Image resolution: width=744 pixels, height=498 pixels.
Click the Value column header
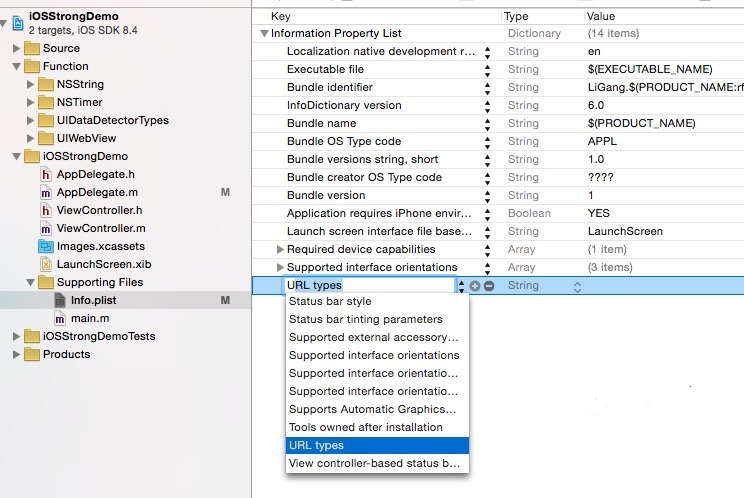point(600,16)
